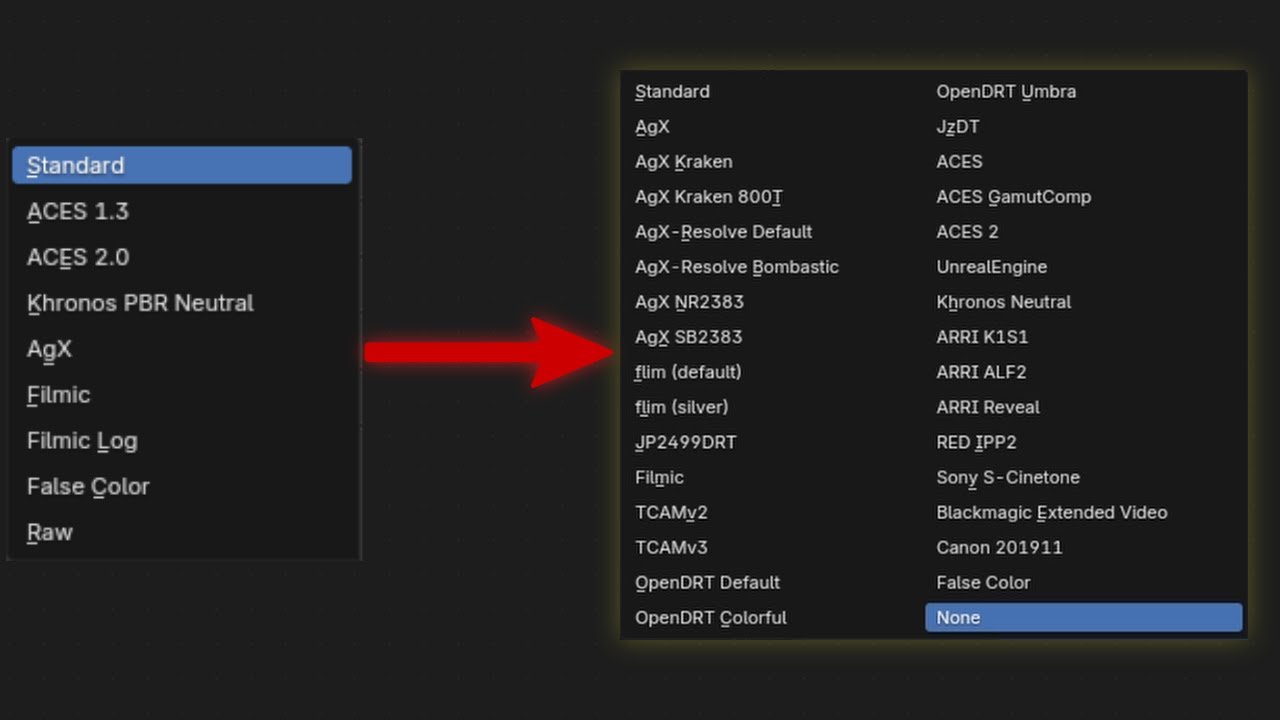This screenshot has width=1280, height=720.
Task: Select Sony S-Cinetone entry
Action: coord(1008,477)
